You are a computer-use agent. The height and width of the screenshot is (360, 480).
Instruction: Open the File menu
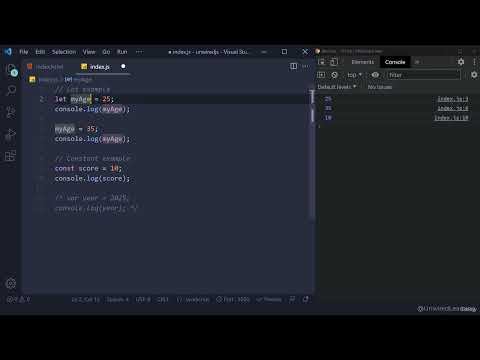24,52
